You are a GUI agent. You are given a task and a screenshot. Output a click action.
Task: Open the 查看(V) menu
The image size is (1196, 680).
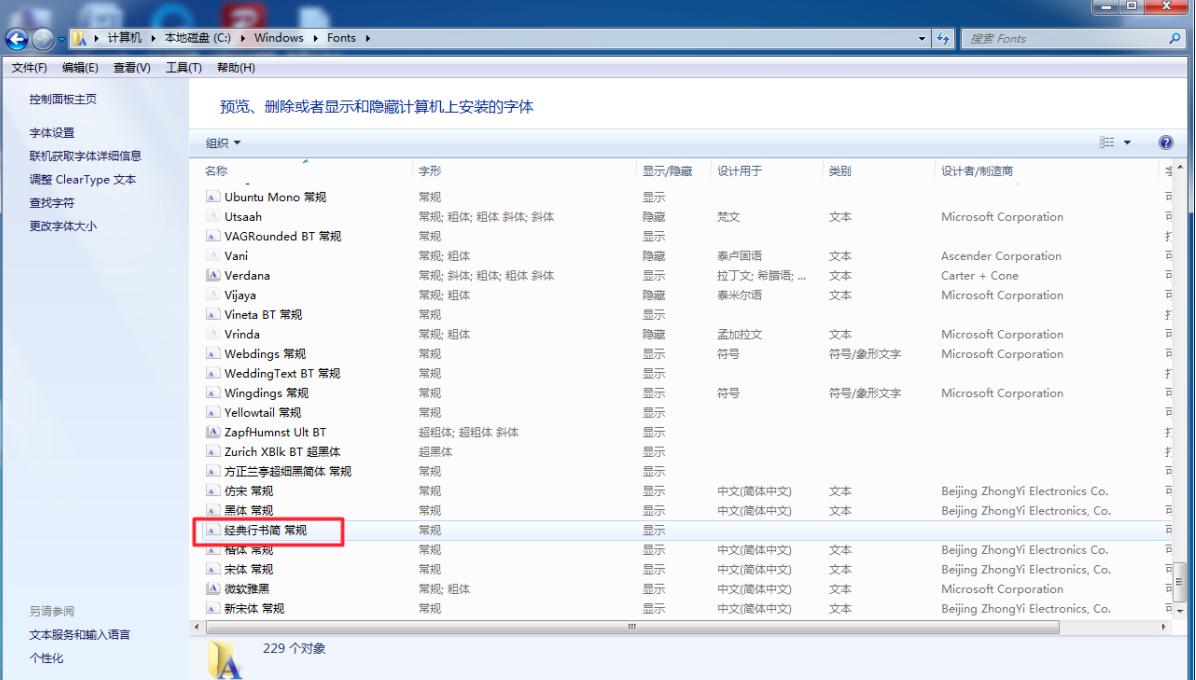point(132,68)
